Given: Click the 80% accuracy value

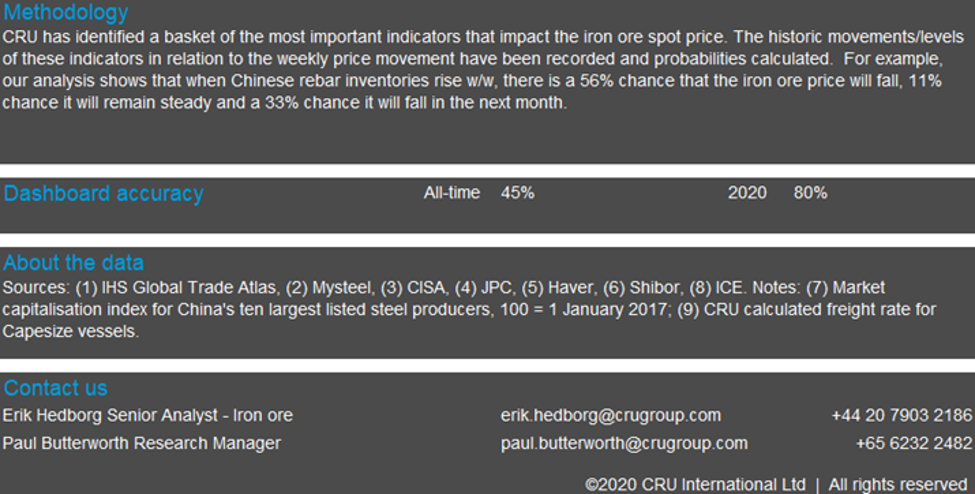Looking at the screenshot, I should pyautogui.click(x=810, y=193).
